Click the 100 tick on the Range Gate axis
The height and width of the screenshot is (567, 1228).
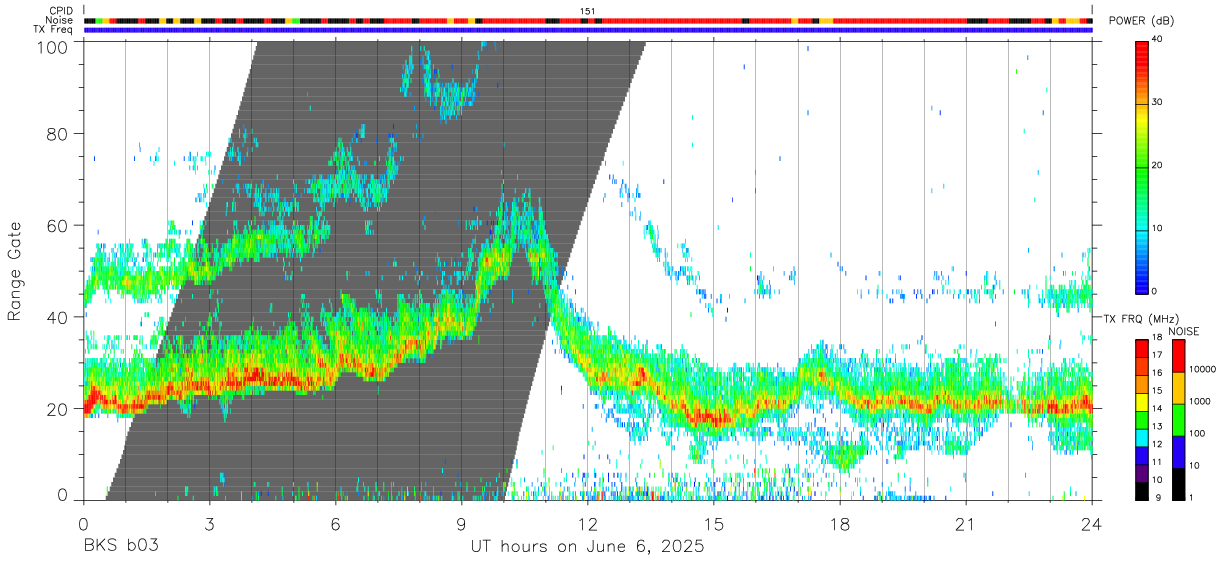[x=51, y=46]
